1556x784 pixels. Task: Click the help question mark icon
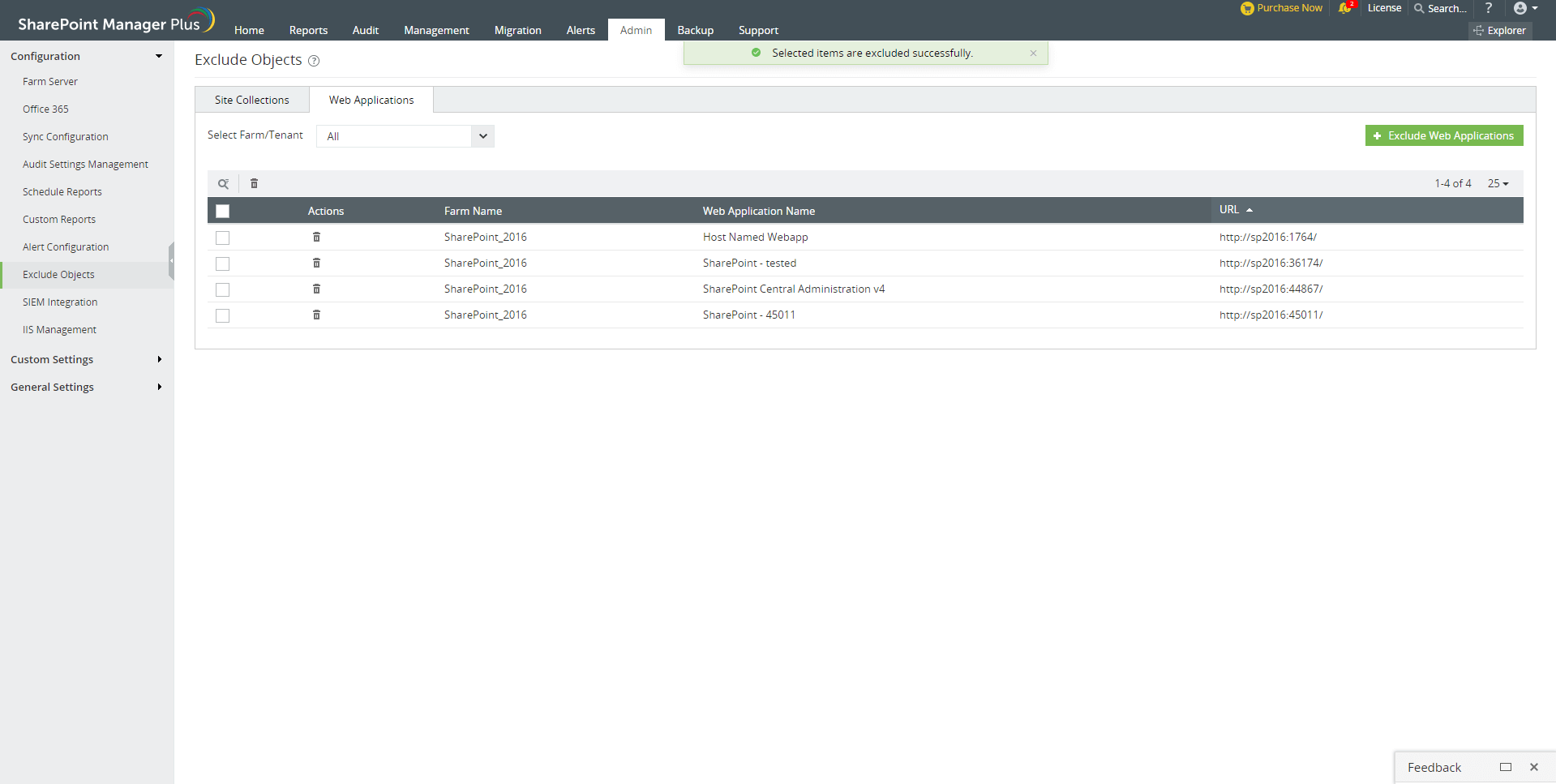click(x=1488, y=8)
